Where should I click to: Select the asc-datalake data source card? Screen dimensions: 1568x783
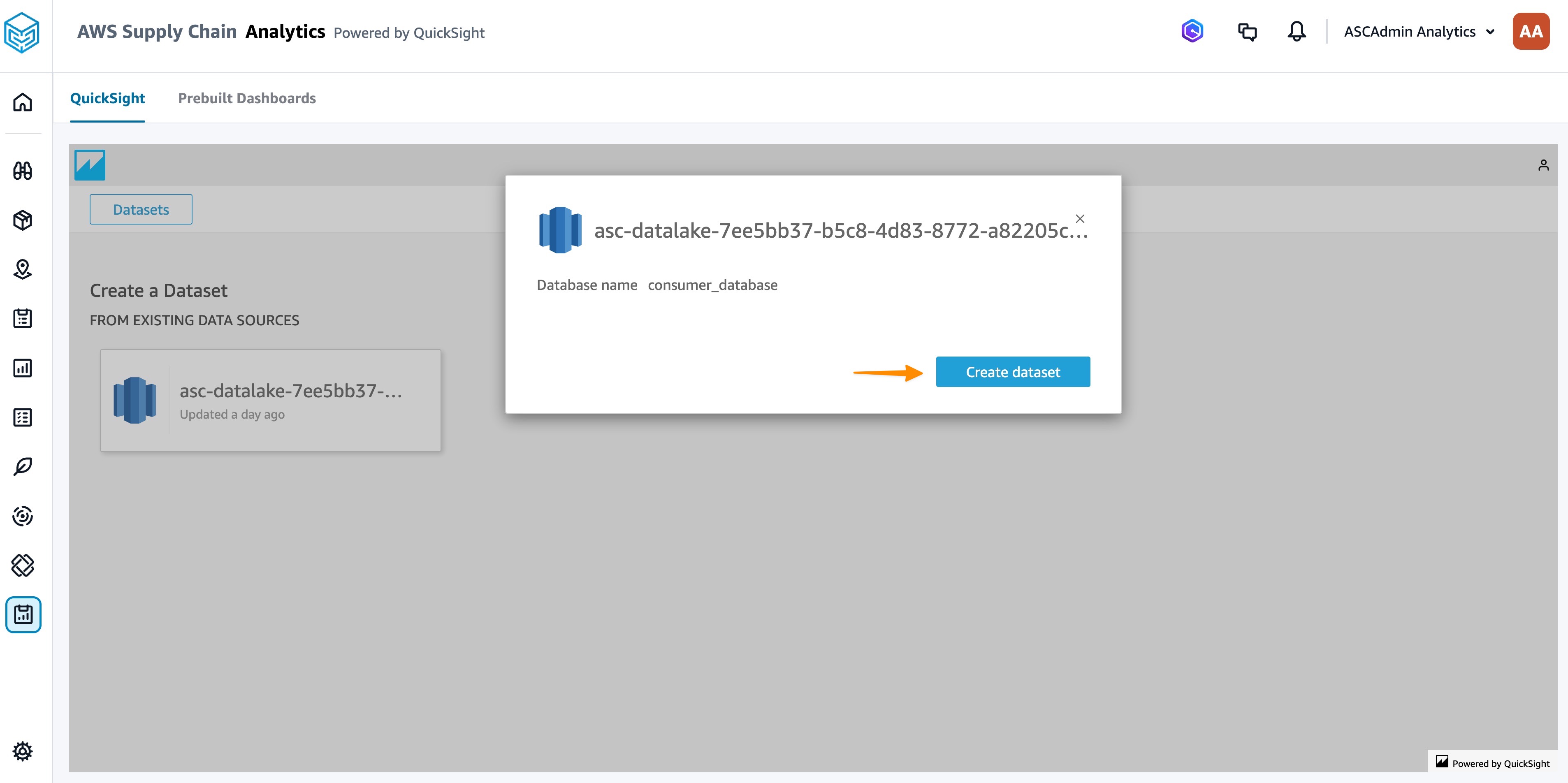[x=270, y=400]
